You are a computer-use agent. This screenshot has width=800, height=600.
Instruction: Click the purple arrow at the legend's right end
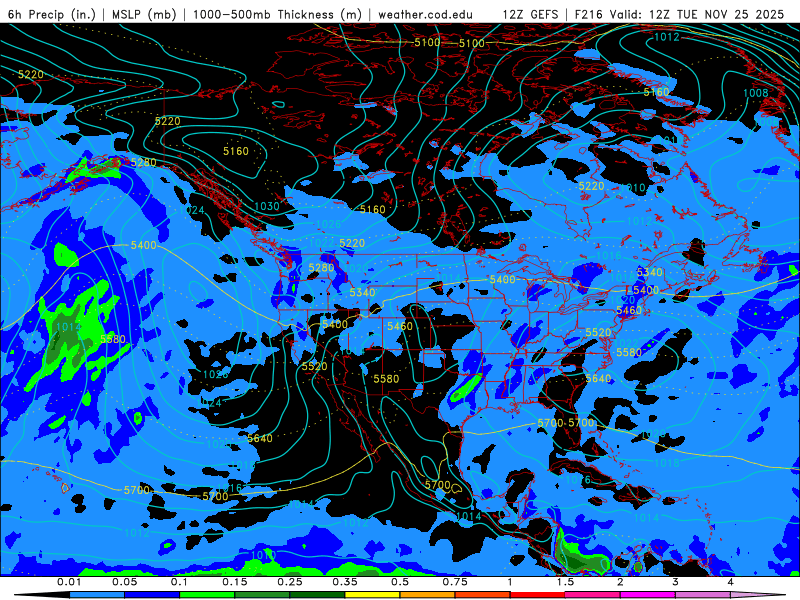[x=758, y=595]
